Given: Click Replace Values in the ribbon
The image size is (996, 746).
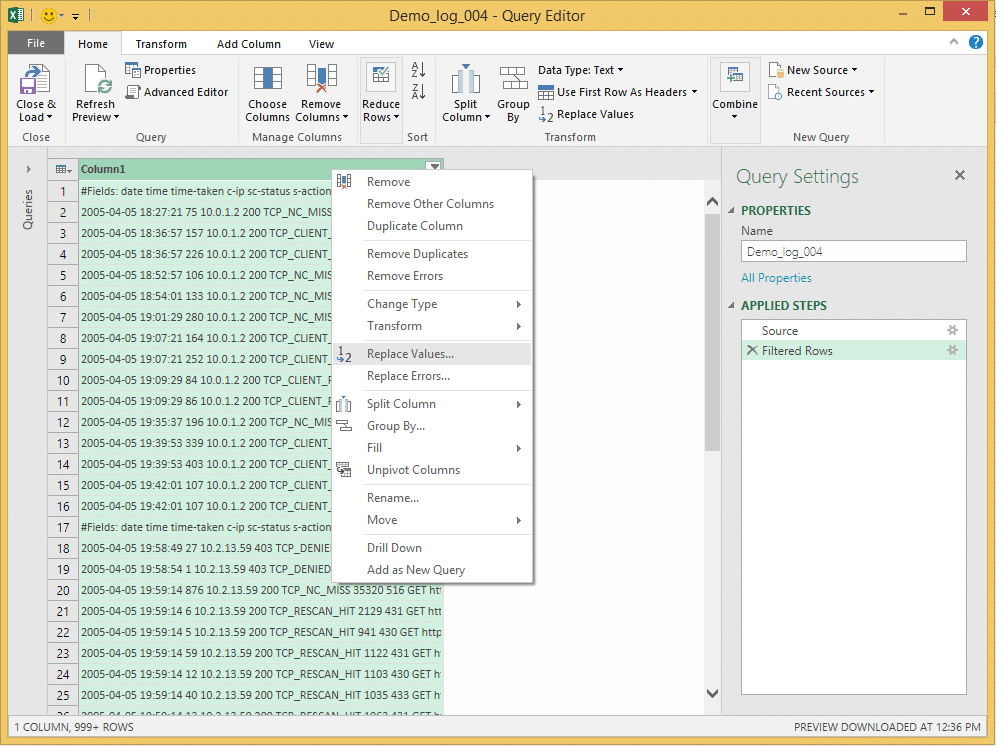Looking at the screenshot, I should click(586, 114).
